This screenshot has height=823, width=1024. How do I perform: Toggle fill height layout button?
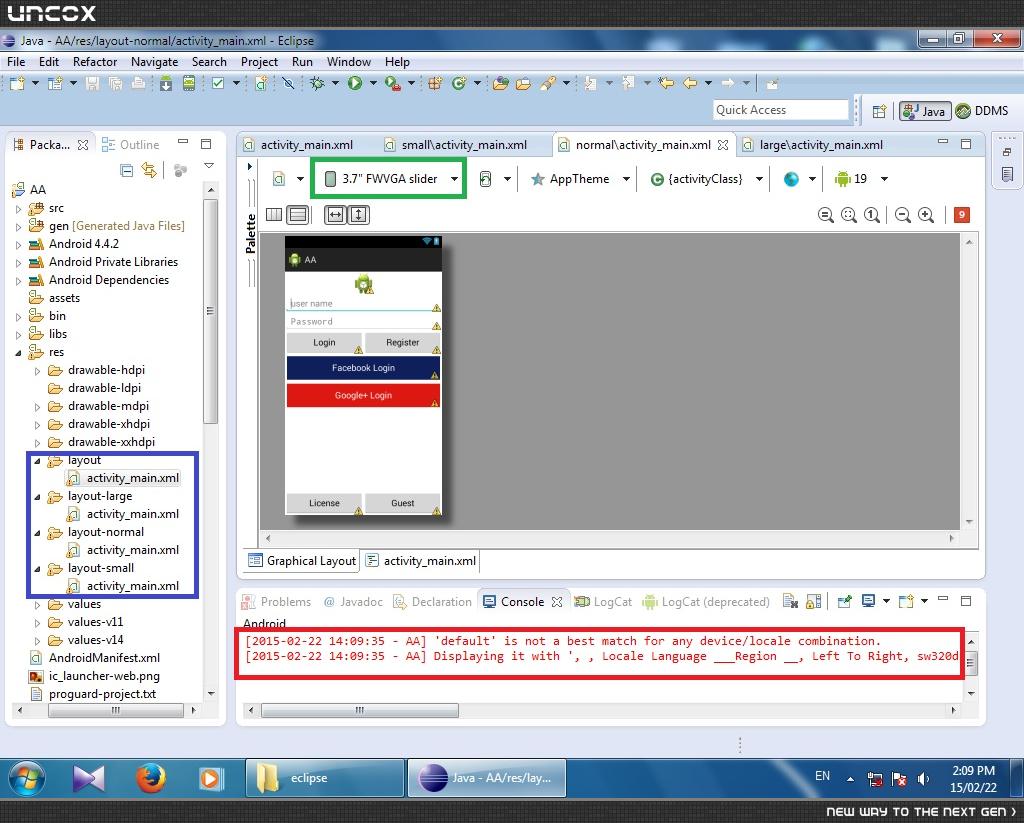359,215
